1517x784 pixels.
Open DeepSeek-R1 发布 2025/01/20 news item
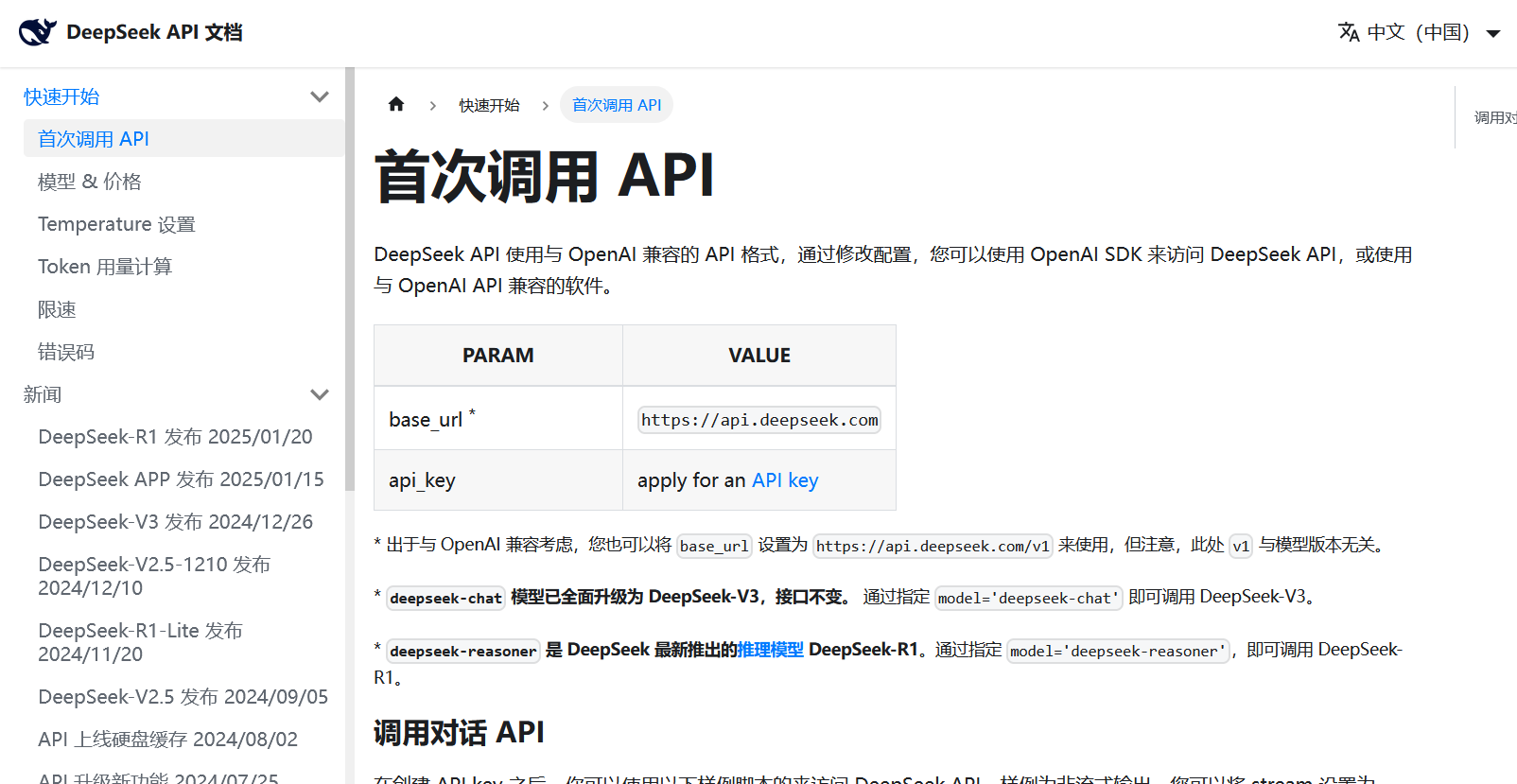[175, 437]
